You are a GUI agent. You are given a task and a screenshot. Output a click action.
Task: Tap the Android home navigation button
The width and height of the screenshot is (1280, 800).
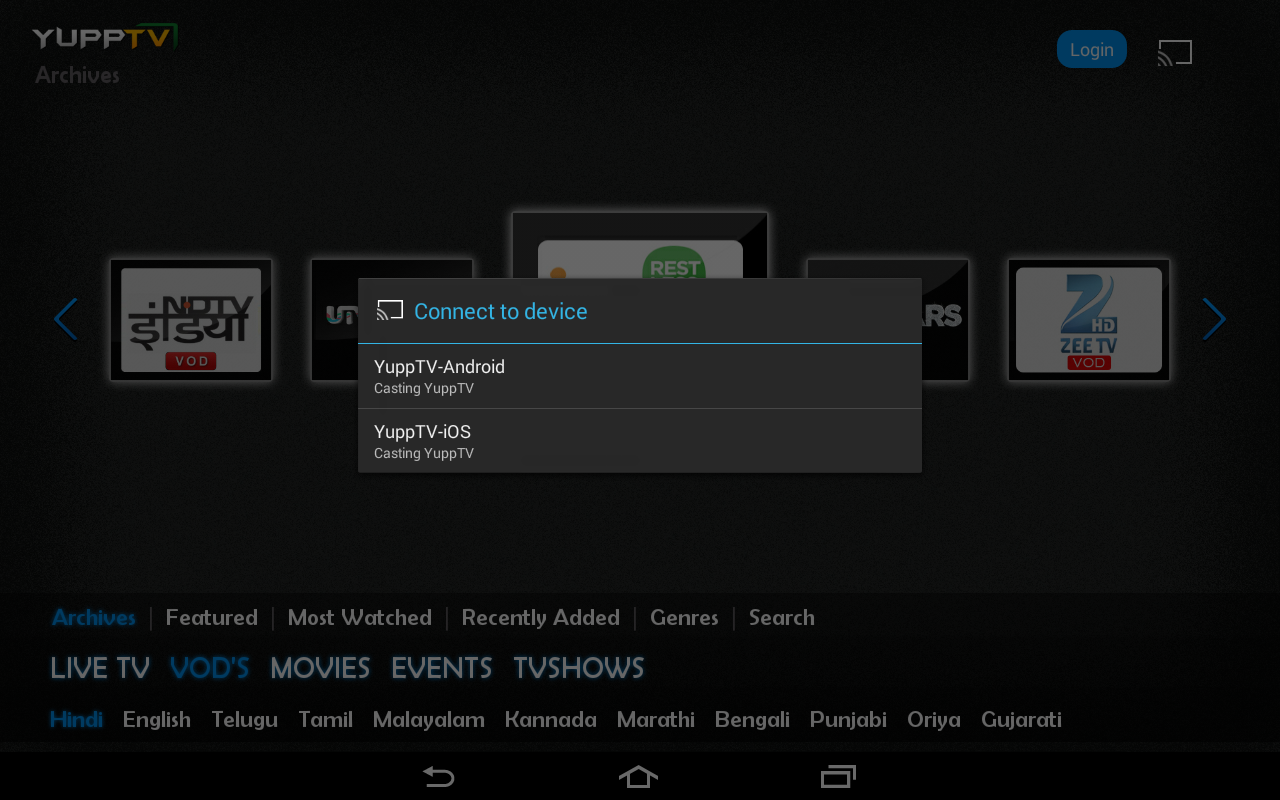click(x=639, y=776)
